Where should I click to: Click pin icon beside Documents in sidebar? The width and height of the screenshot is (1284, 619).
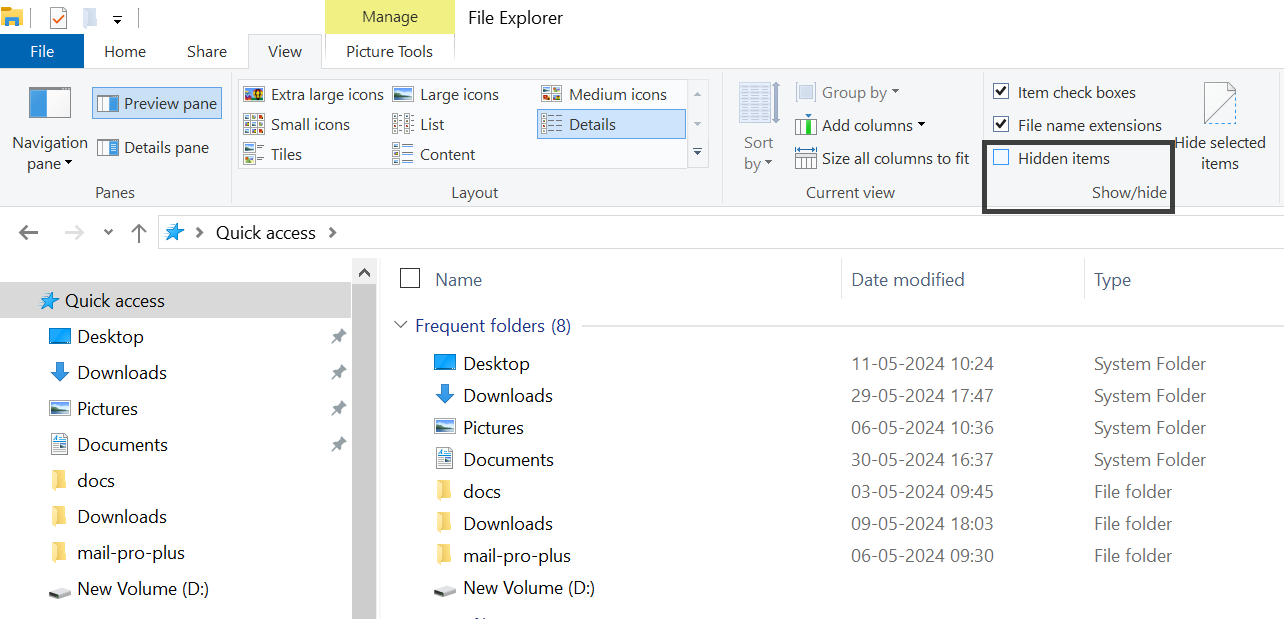[338, 445]
